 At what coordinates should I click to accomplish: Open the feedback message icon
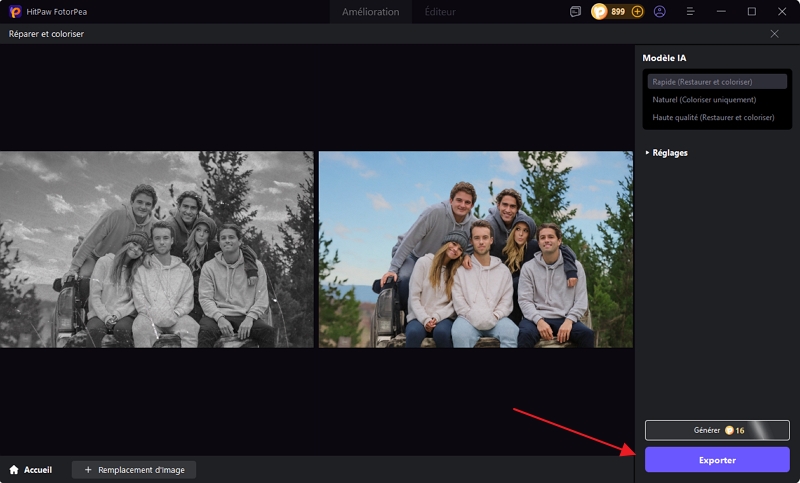575,12
